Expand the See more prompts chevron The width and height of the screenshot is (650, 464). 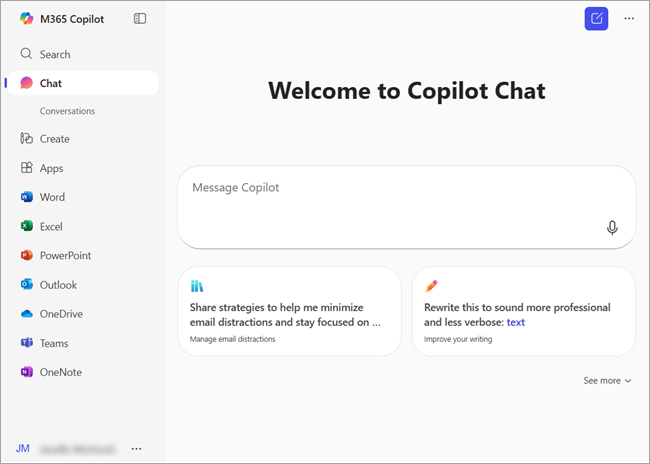(x=608, y=381)
